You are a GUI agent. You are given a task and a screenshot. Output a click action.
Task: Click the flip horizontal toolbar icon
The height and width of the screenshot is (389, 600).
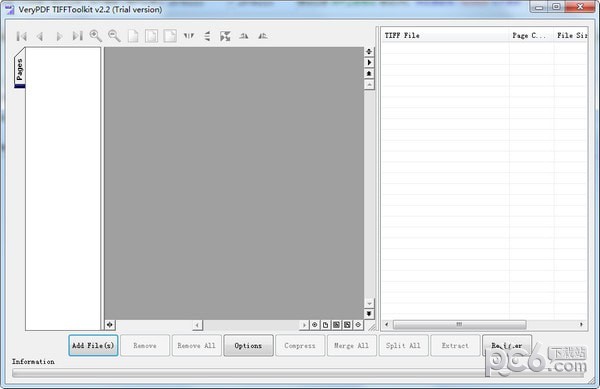189,36
